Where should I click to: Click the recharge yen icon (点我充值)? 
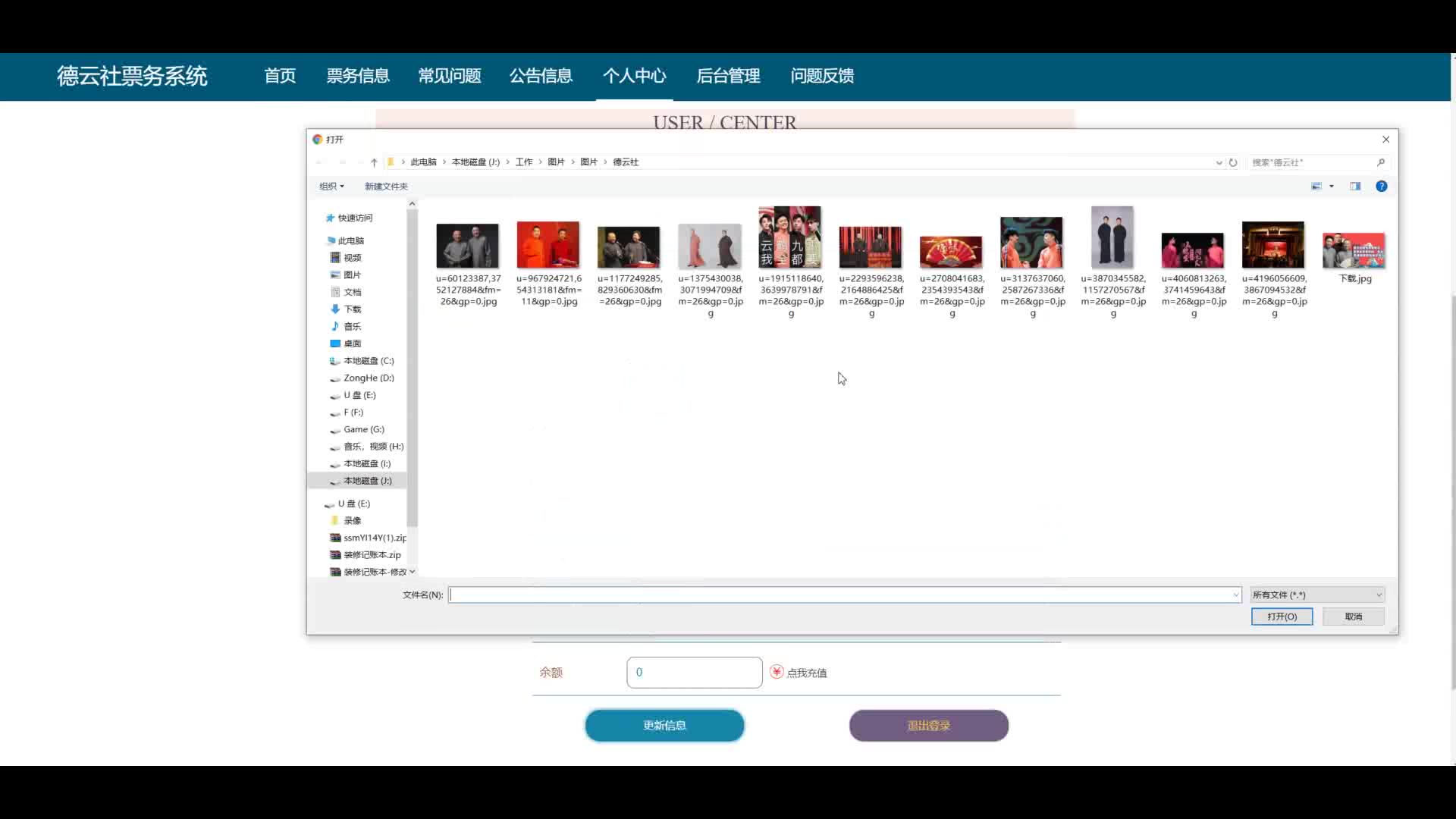click(777, 672)
